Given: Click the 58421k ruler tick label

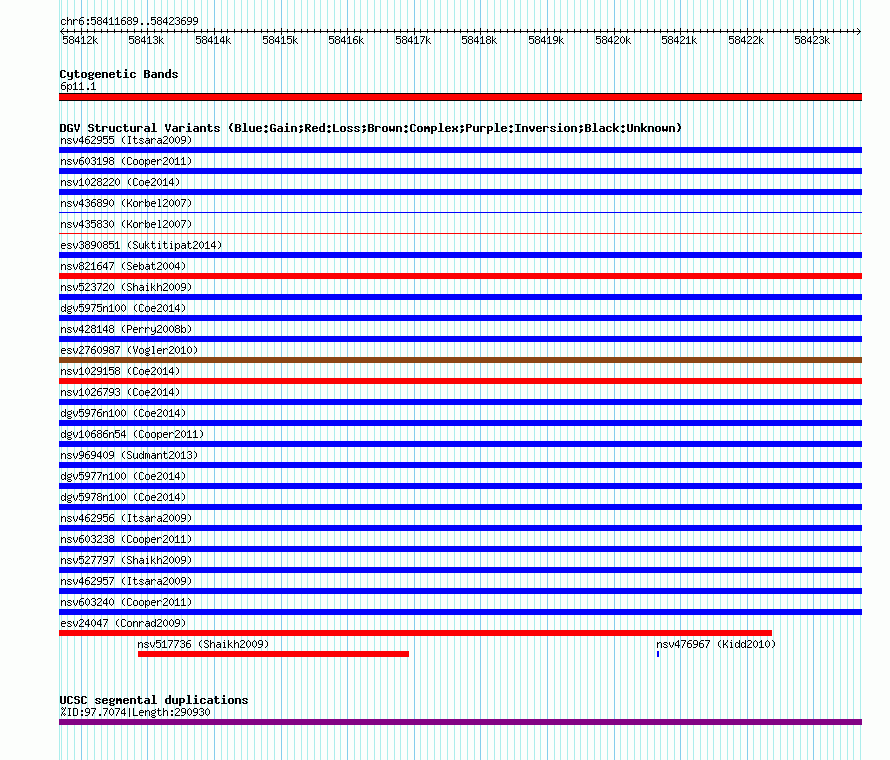Looking at the screenshot, I should pos(679,40).
